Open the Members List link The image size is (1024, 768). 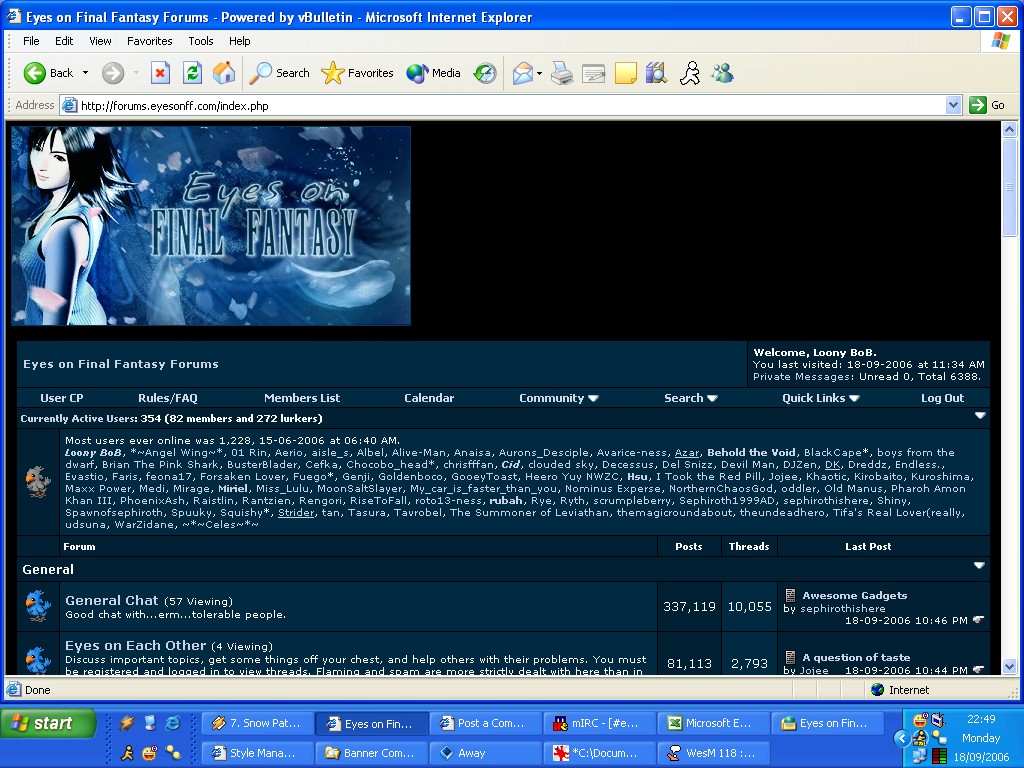[302, 398]
